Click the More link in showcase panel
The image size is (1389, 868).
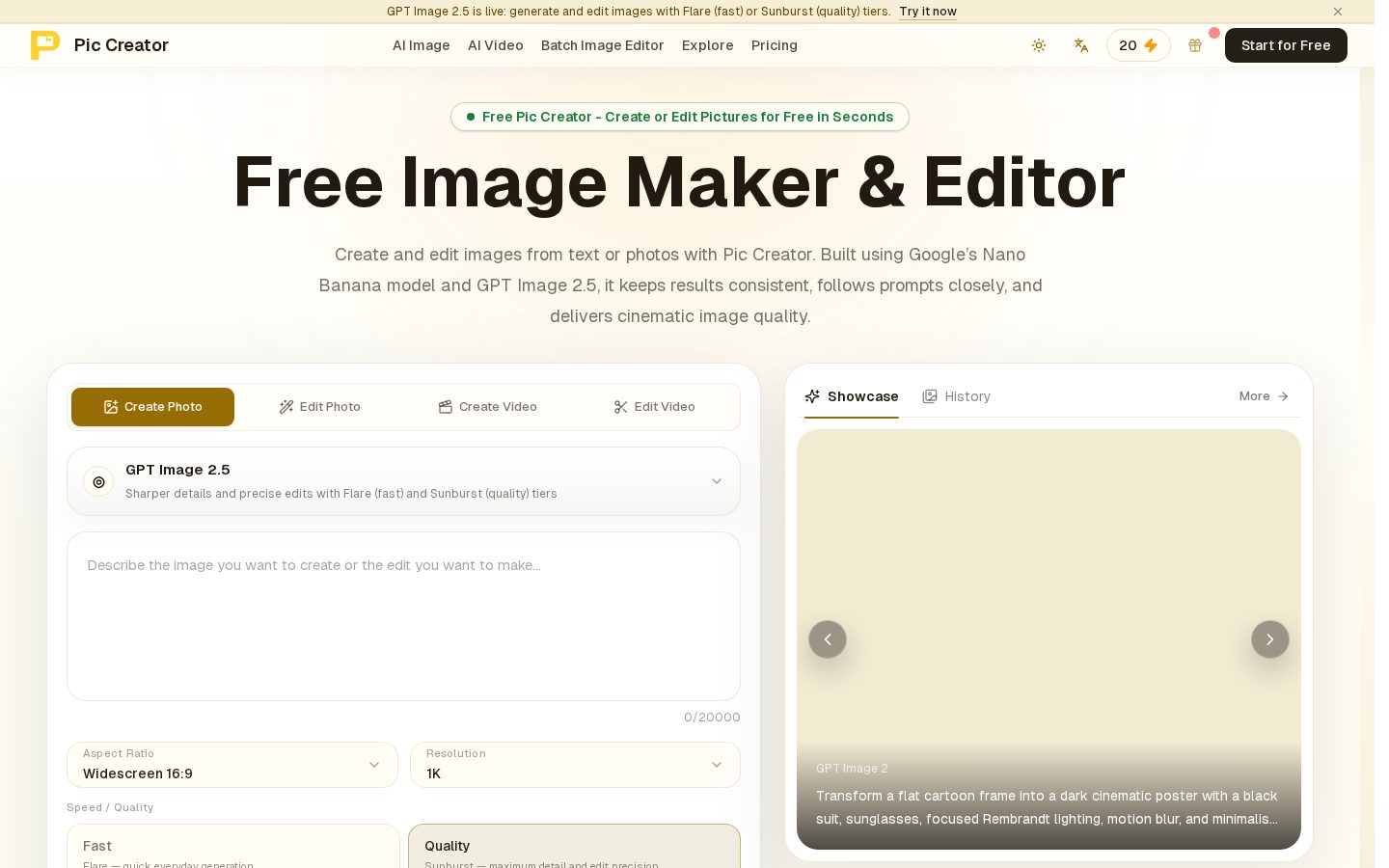point(1264,396)
